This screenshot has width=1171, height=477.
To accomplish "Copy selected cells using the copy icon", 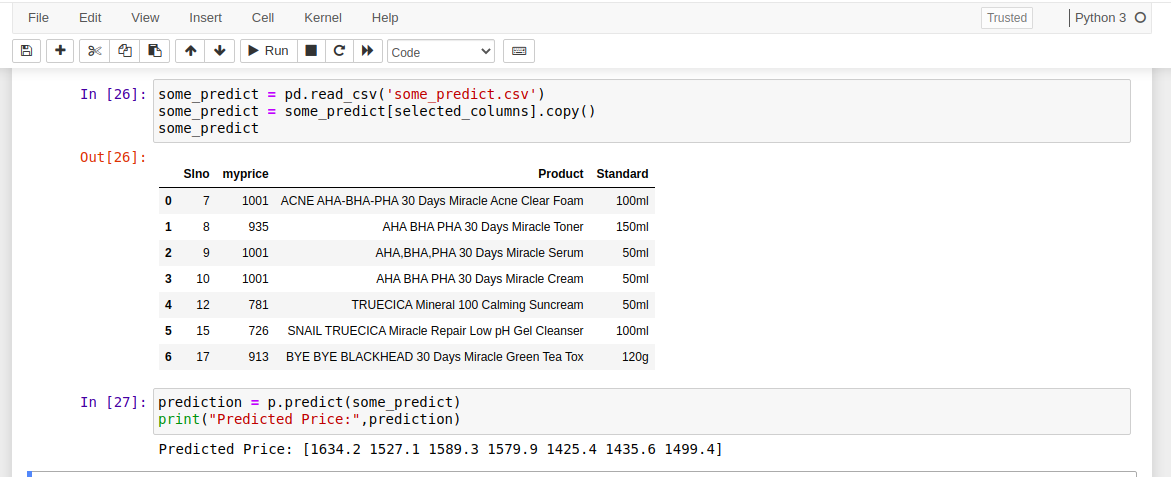I will pos(125,51).
